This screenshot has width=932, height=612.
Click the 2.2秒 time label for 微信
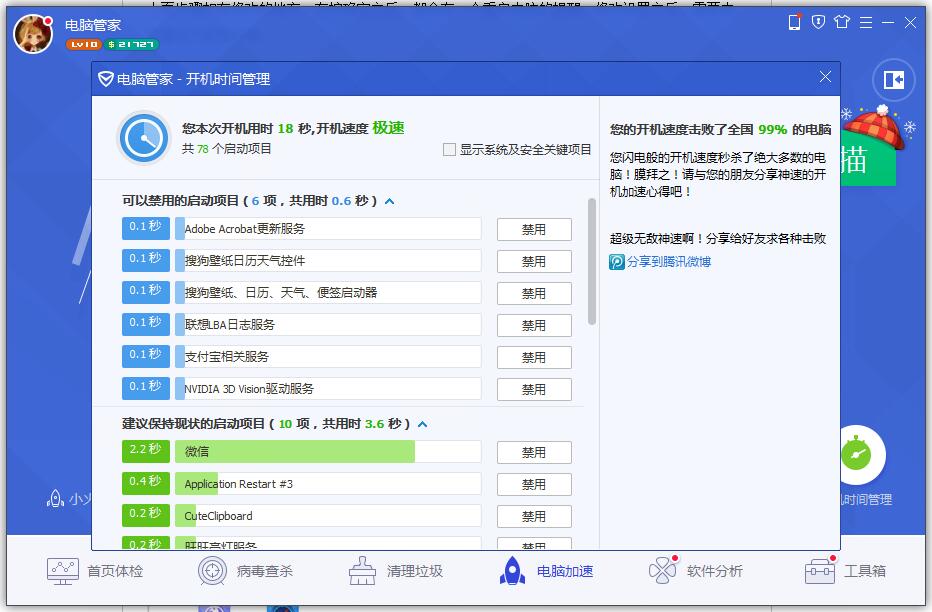click(146, 451)
